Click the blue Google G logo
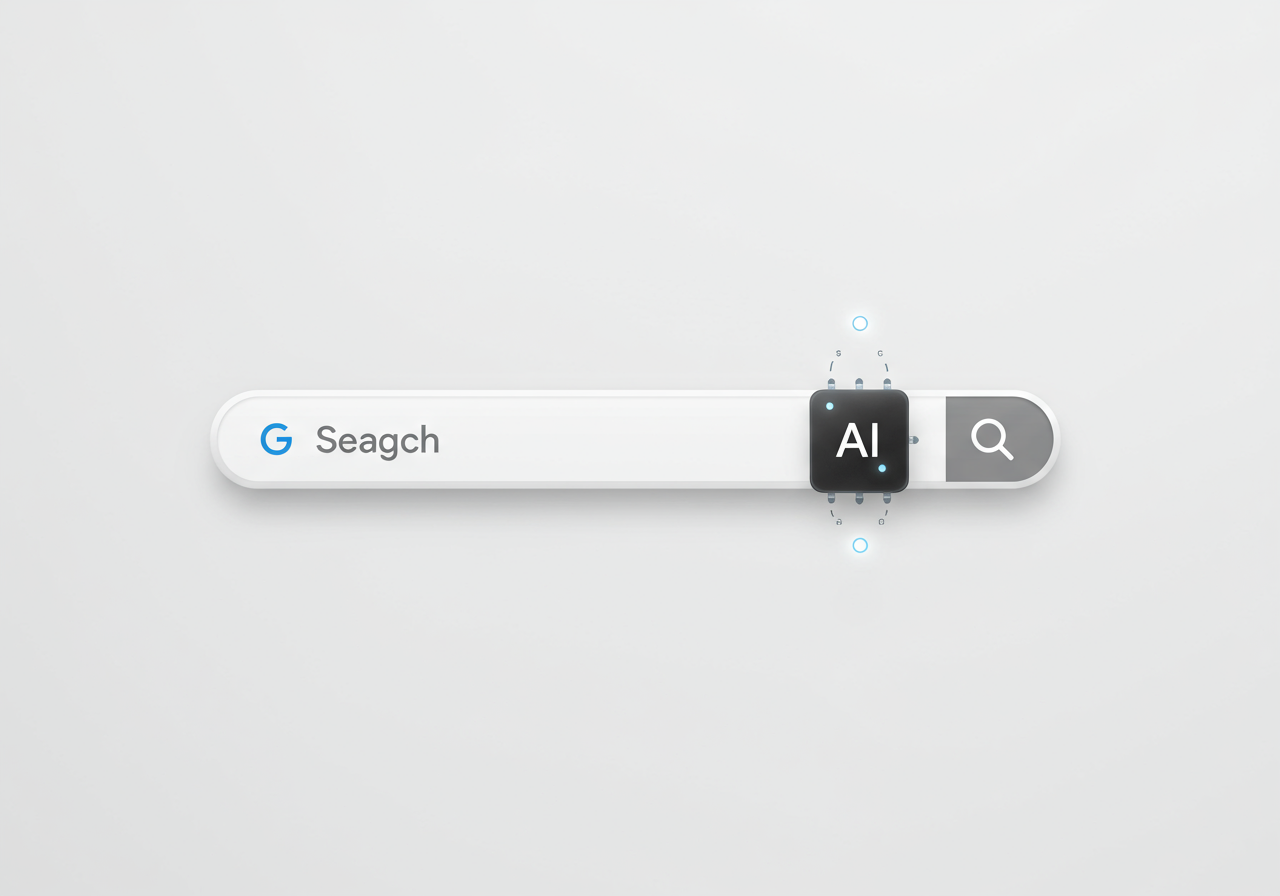Image resolution: width=1280 pixels, height=896 pixels. click(x=276, y=439)
